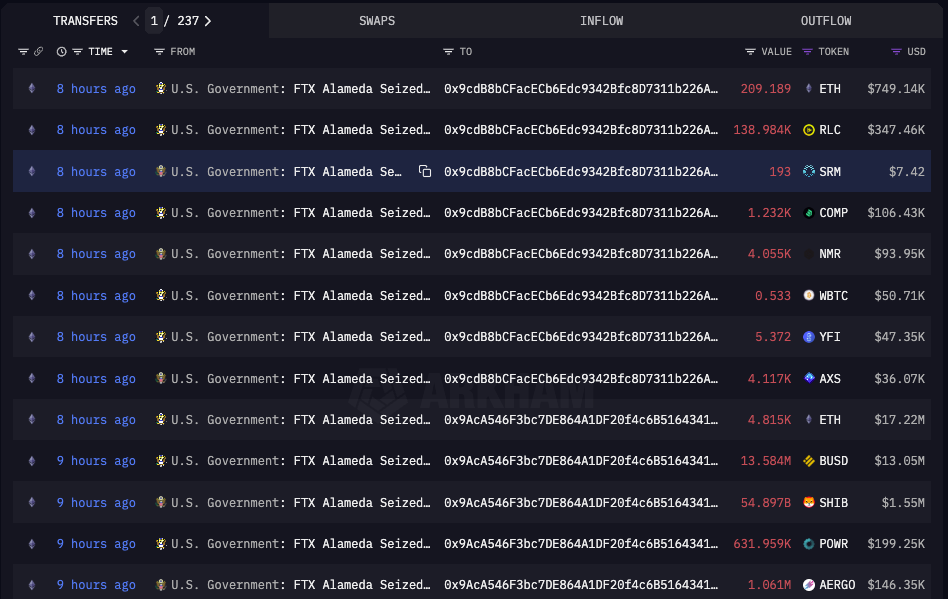Switch to the SWAPS tab
This screenshot has width=948, height=599.
[377, 21]
